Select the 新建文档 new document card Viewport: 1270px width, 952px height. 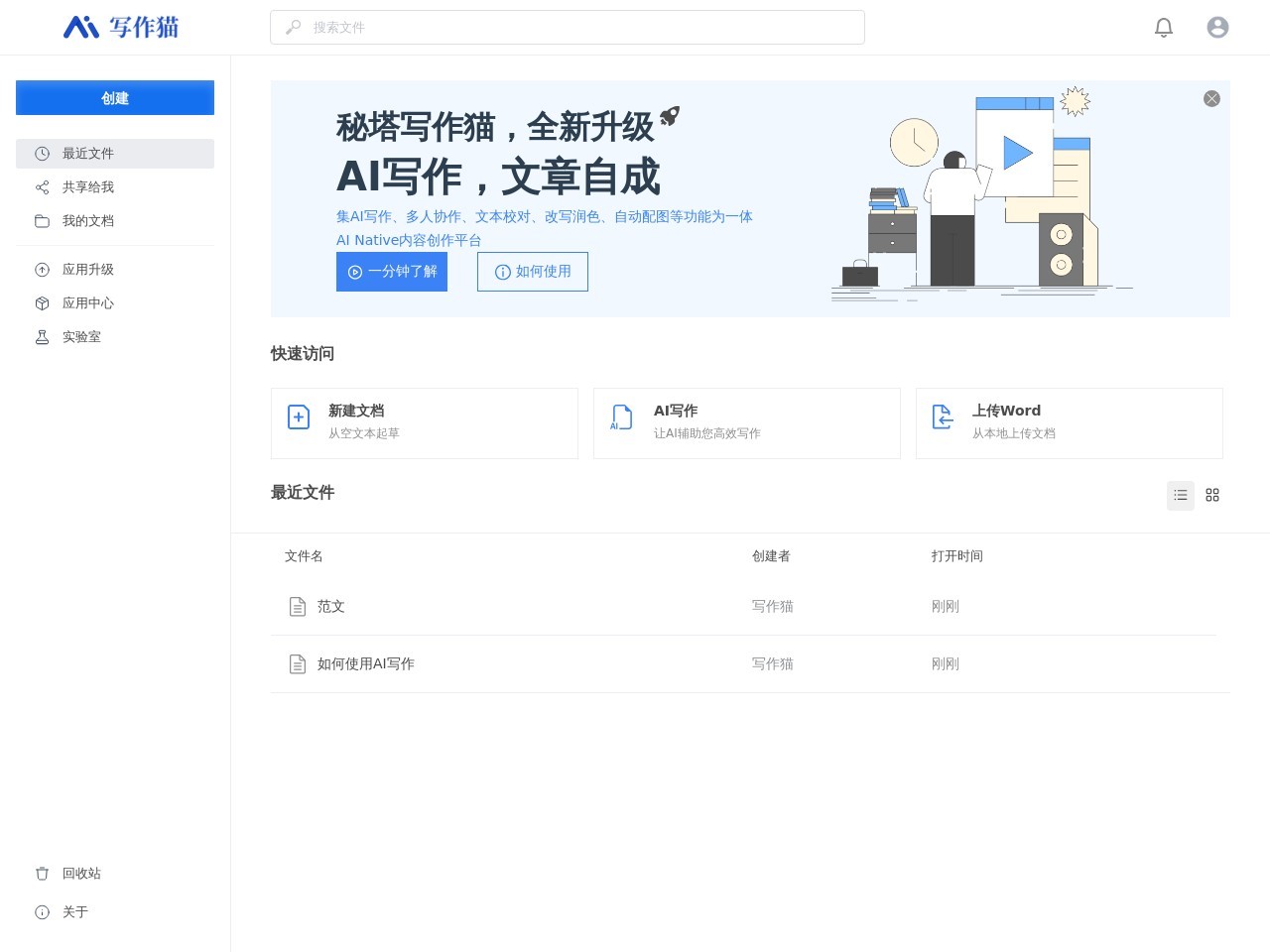pyautogui.click(x=424, y=422)
